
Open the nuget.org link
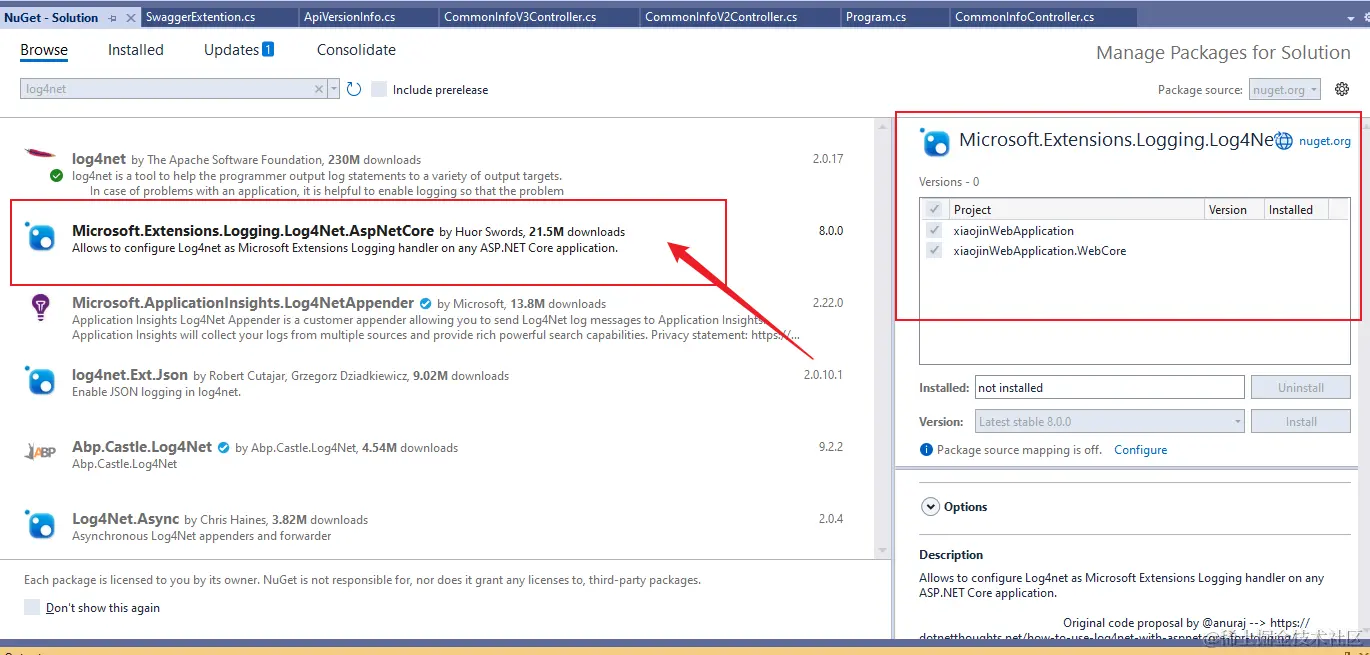(x=1324, y=141)
